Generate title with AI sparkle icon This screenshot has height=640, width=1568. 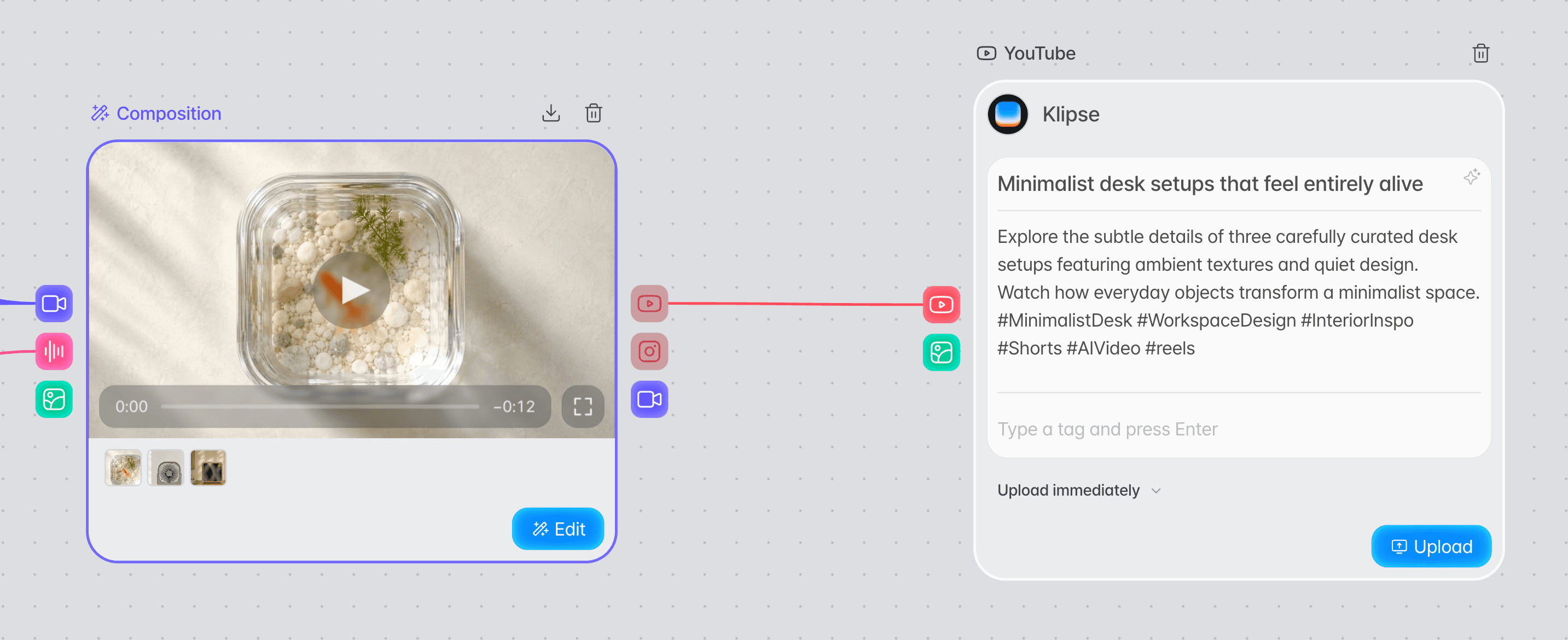pos(1471,177)
